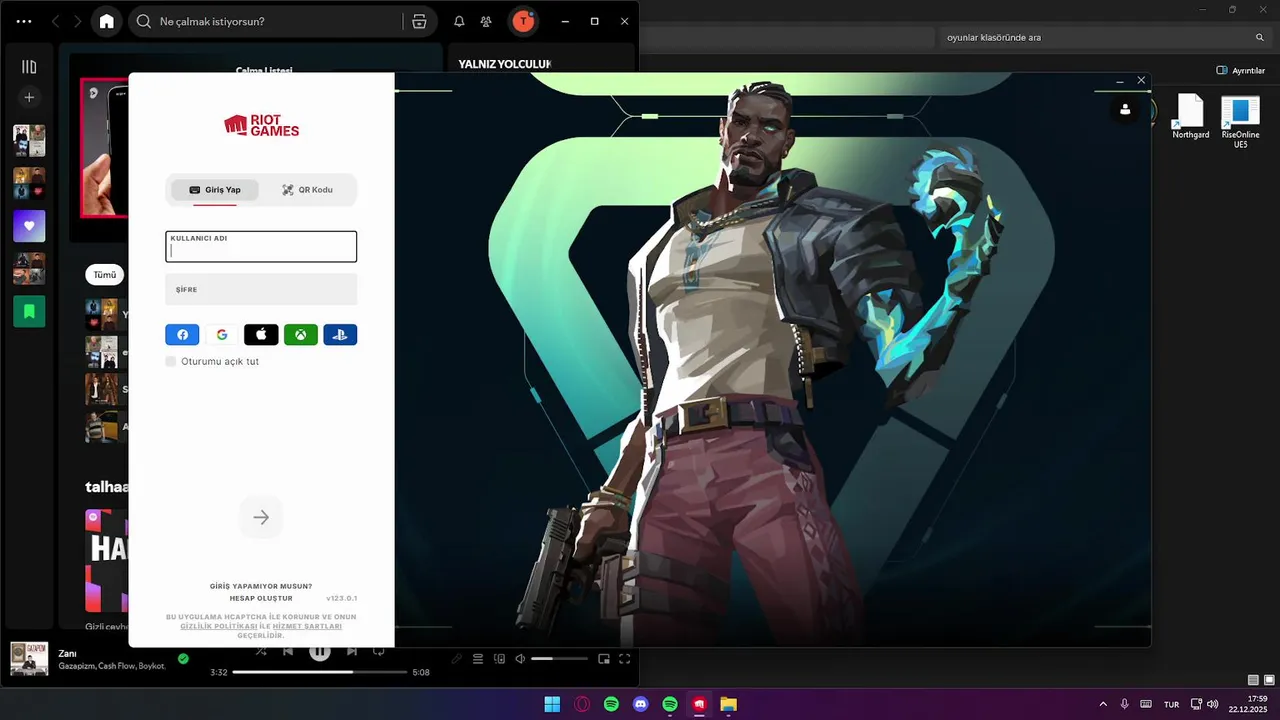
Task: Open Spotify friend activity icon
Action: [x=486, y=21]
